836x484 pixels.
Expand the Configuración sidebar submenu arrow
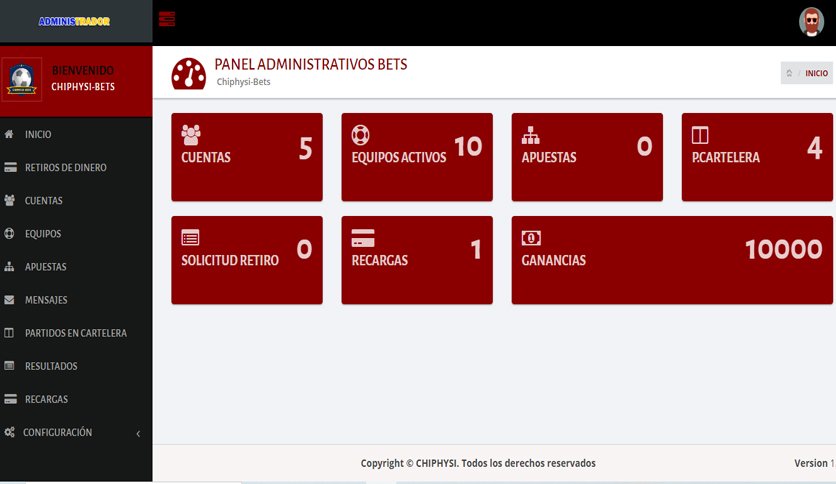[x=138, y=433]
